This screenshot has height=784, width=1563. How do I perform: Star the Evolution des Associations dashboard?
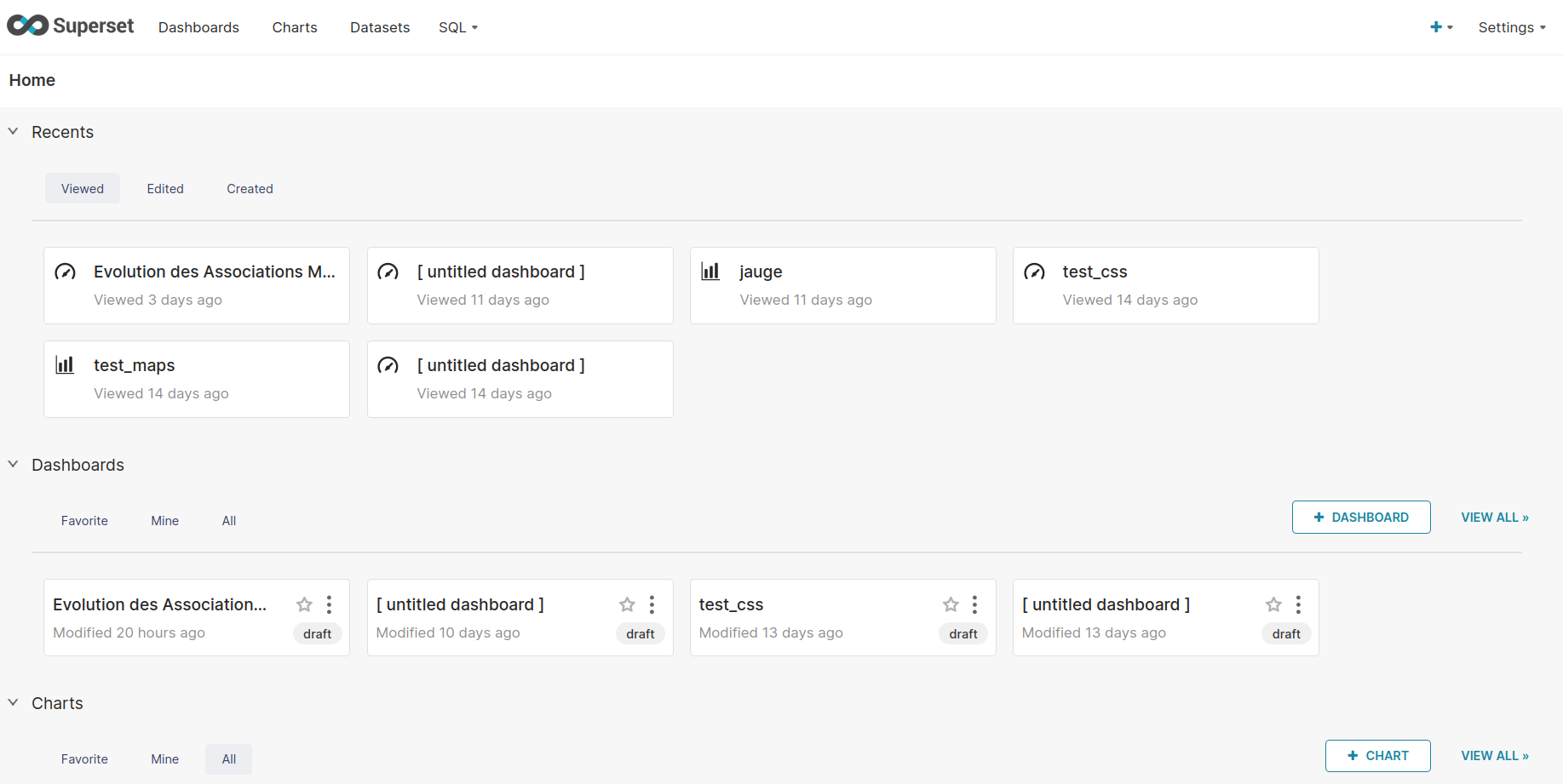click(x=304, y=604)
